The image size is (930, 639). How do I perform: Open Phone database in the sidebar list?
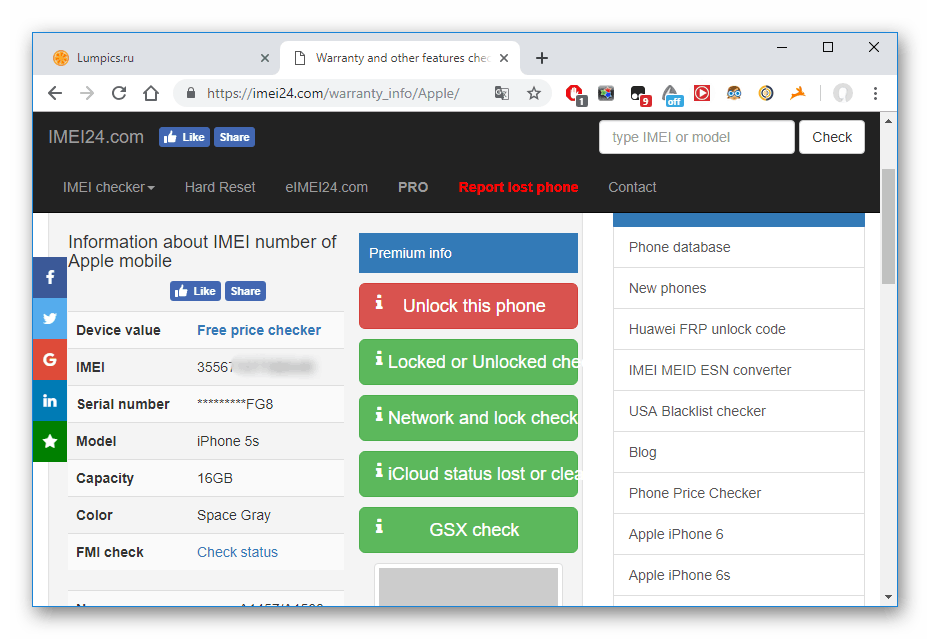[x=739, y=247]
